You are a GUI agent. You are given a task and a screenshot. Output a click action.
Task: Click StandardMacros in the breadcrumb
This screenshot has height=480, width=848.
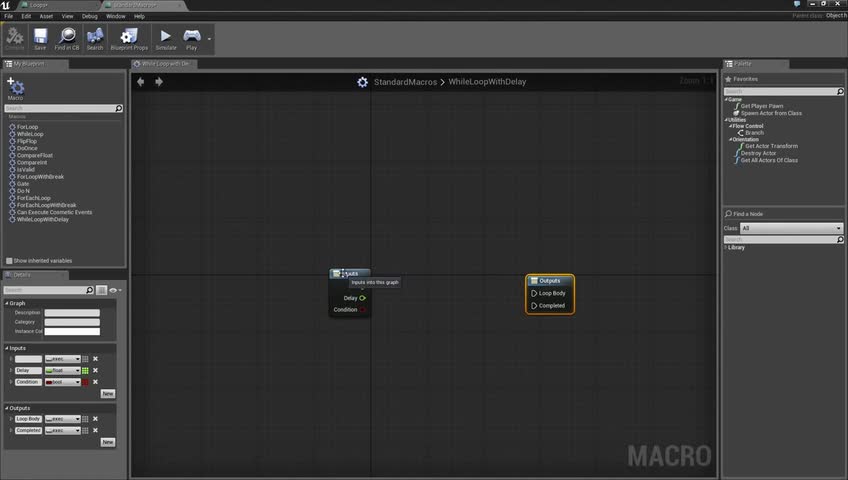(405, 82)
